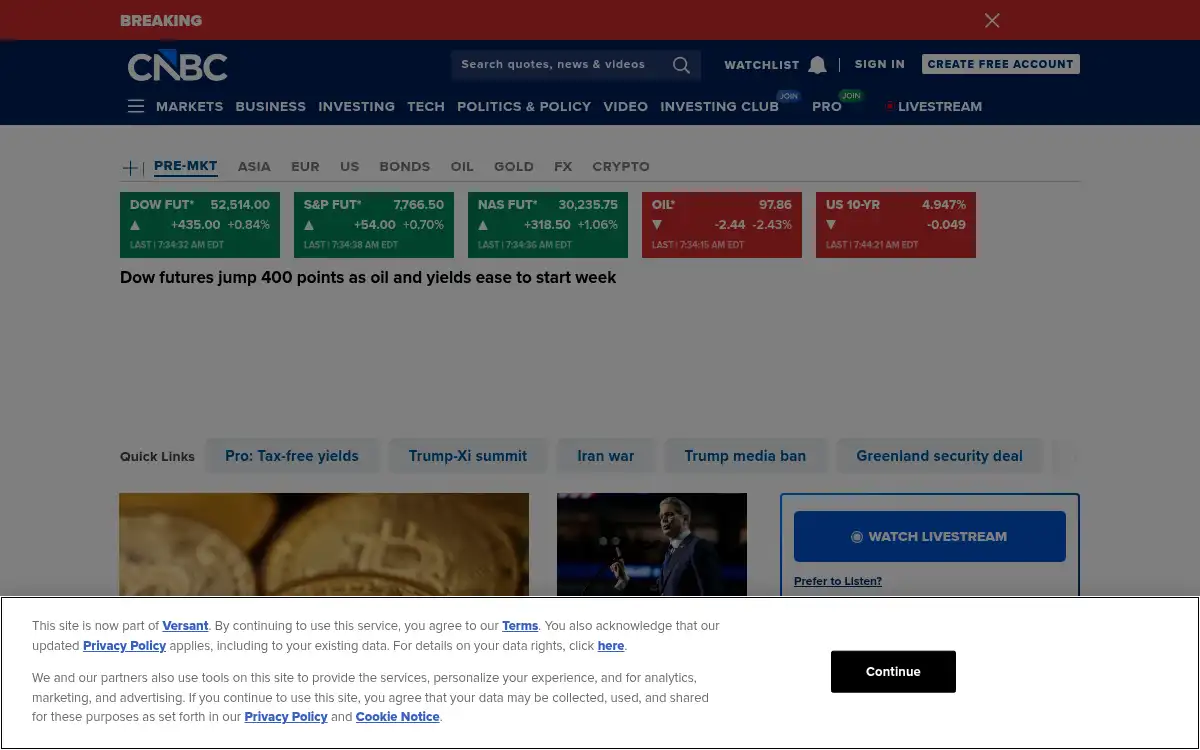Open the Cookie Notice link
This screenshot has width=1200, height=750.
(x=398, y=717)
